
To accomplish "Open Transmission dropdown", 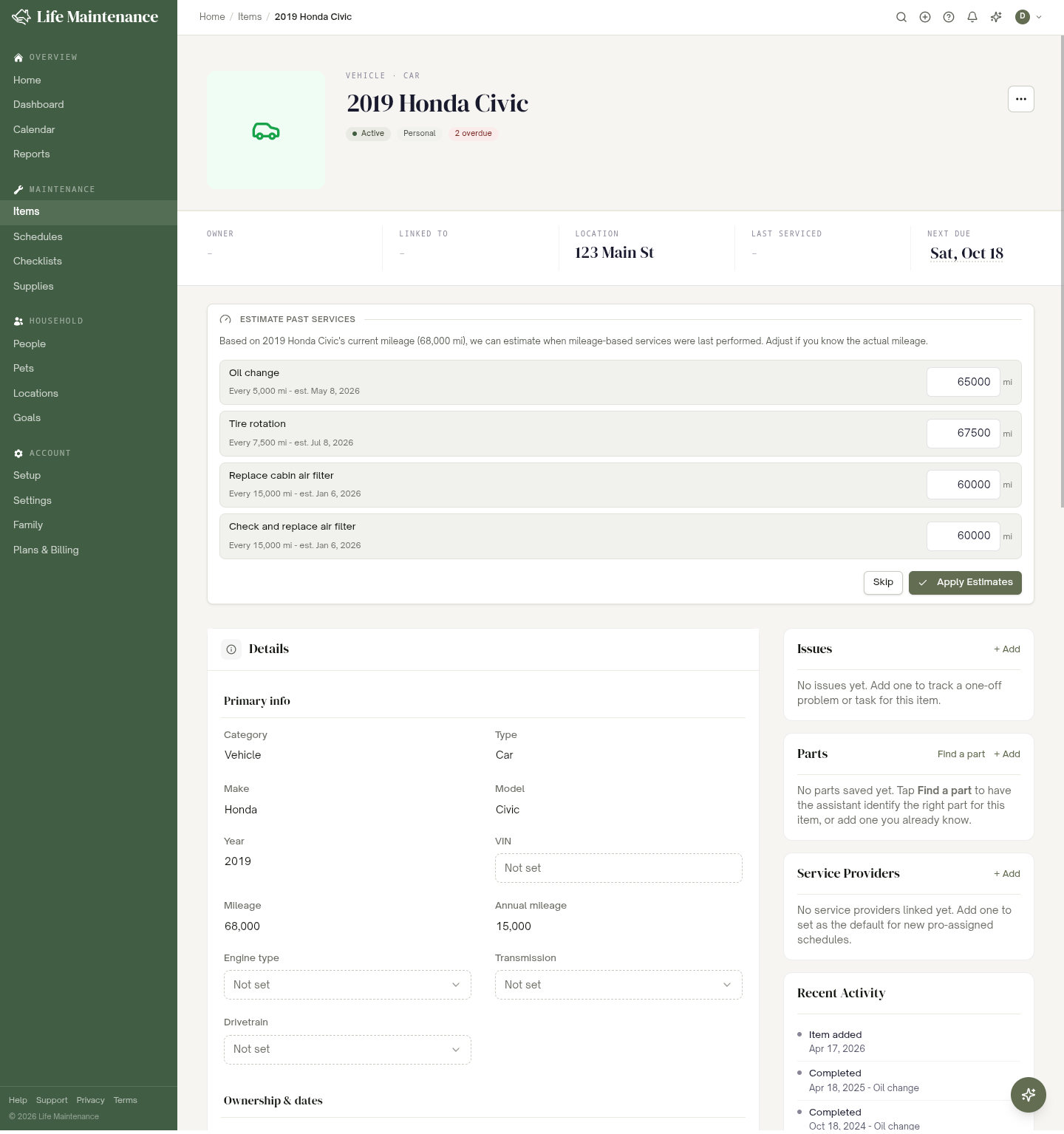I will pos(618,985).
